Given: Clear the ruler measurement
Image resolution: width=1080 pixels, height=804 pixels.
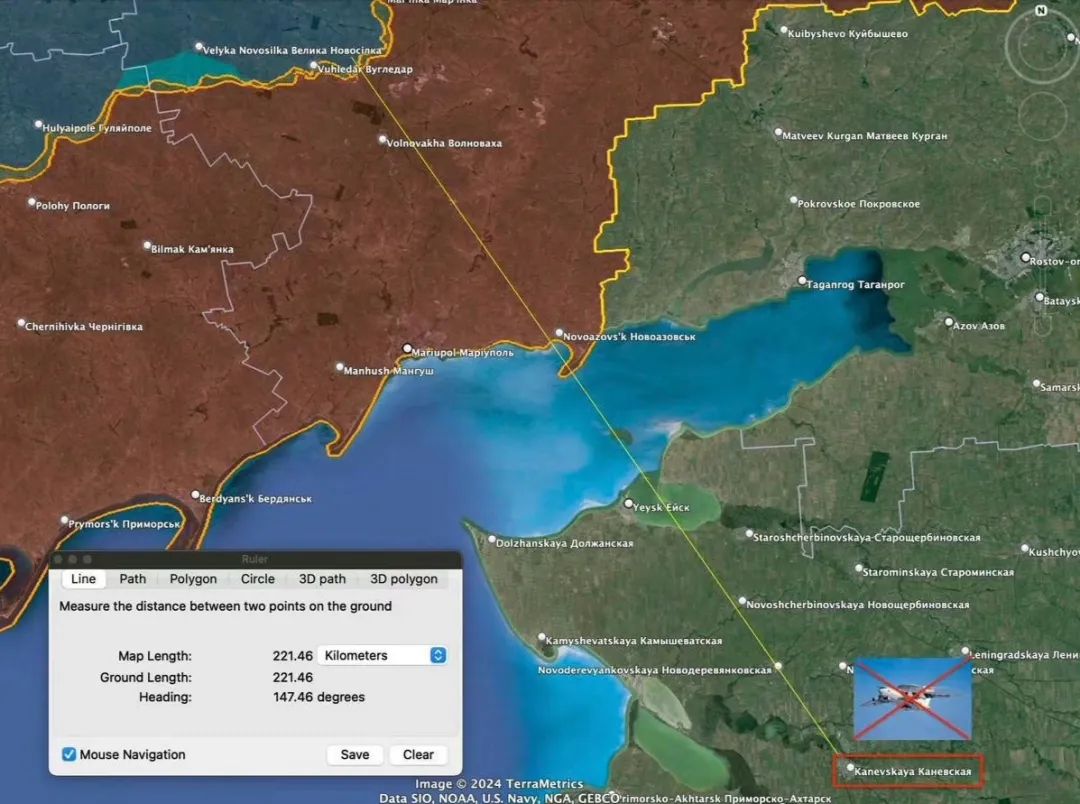Looking at the screenshot, I should tap(418, 755).
